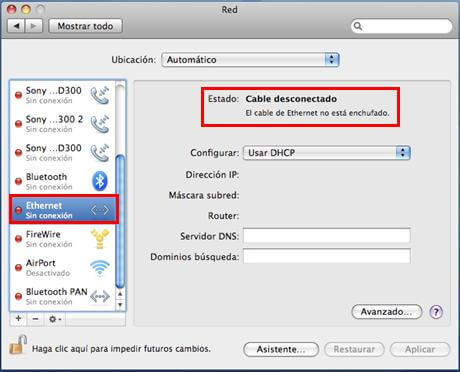The width and height of the screenshot is (460, 372).
Task: Click the Restaurar button
Action: pyautogui.click(x=354, y=349)
